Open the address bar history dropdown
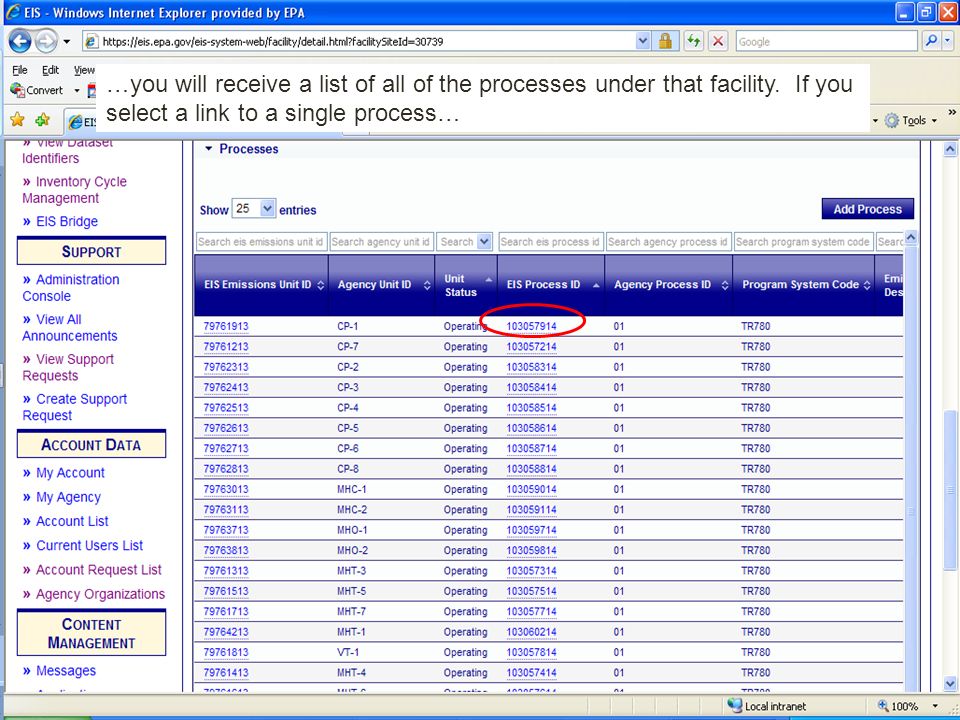The width and height of the screenshot is (960, 720). pyautogui.click(x=642, y=42)
